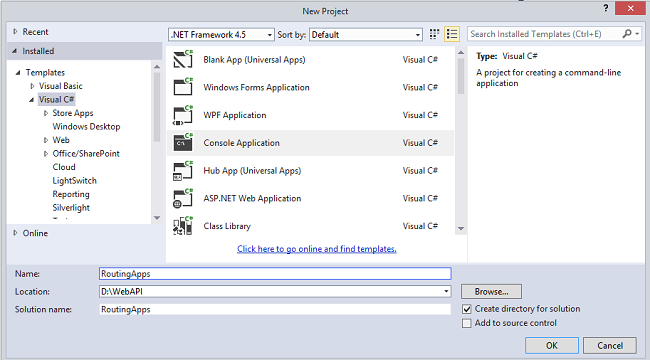Choose the ASP.NET Web Application icon
Image resolution: width=650 pixels, height=360 pixels.
(183, 198)
